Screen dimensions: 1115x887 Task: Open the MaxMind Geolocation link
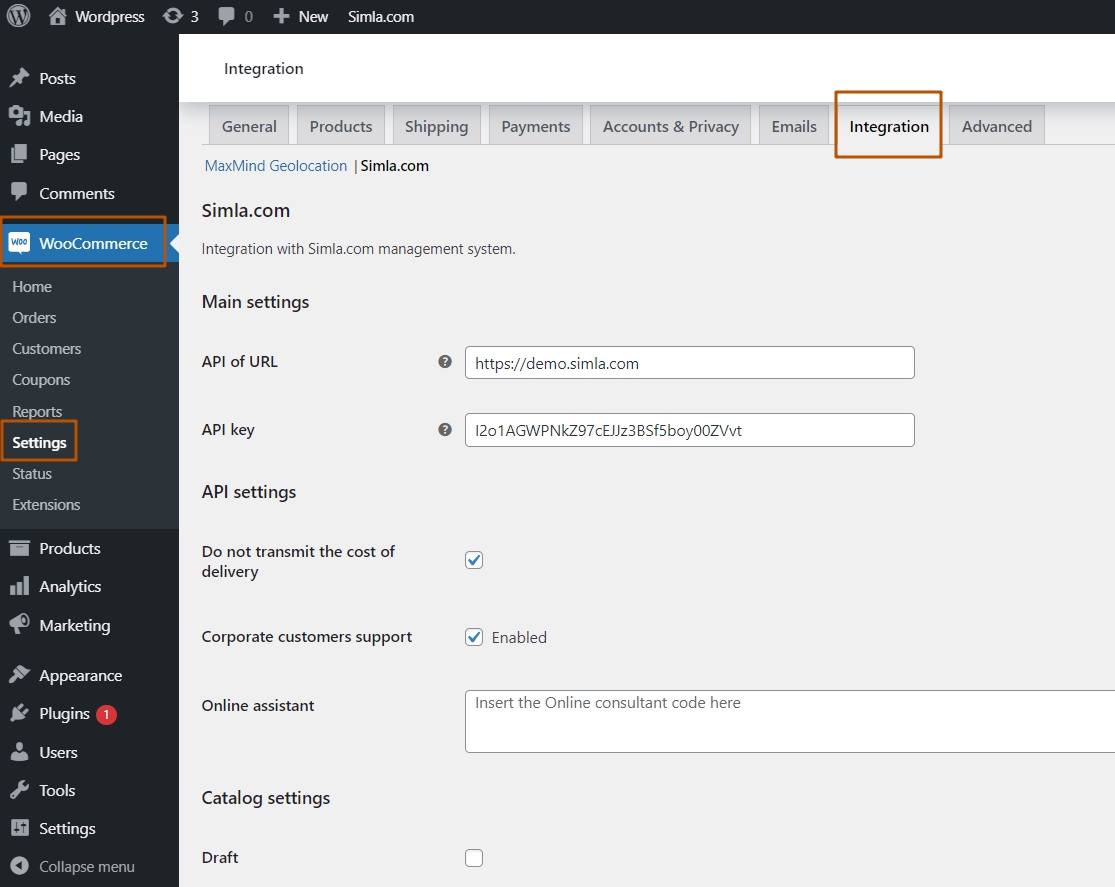click(276, 166)
